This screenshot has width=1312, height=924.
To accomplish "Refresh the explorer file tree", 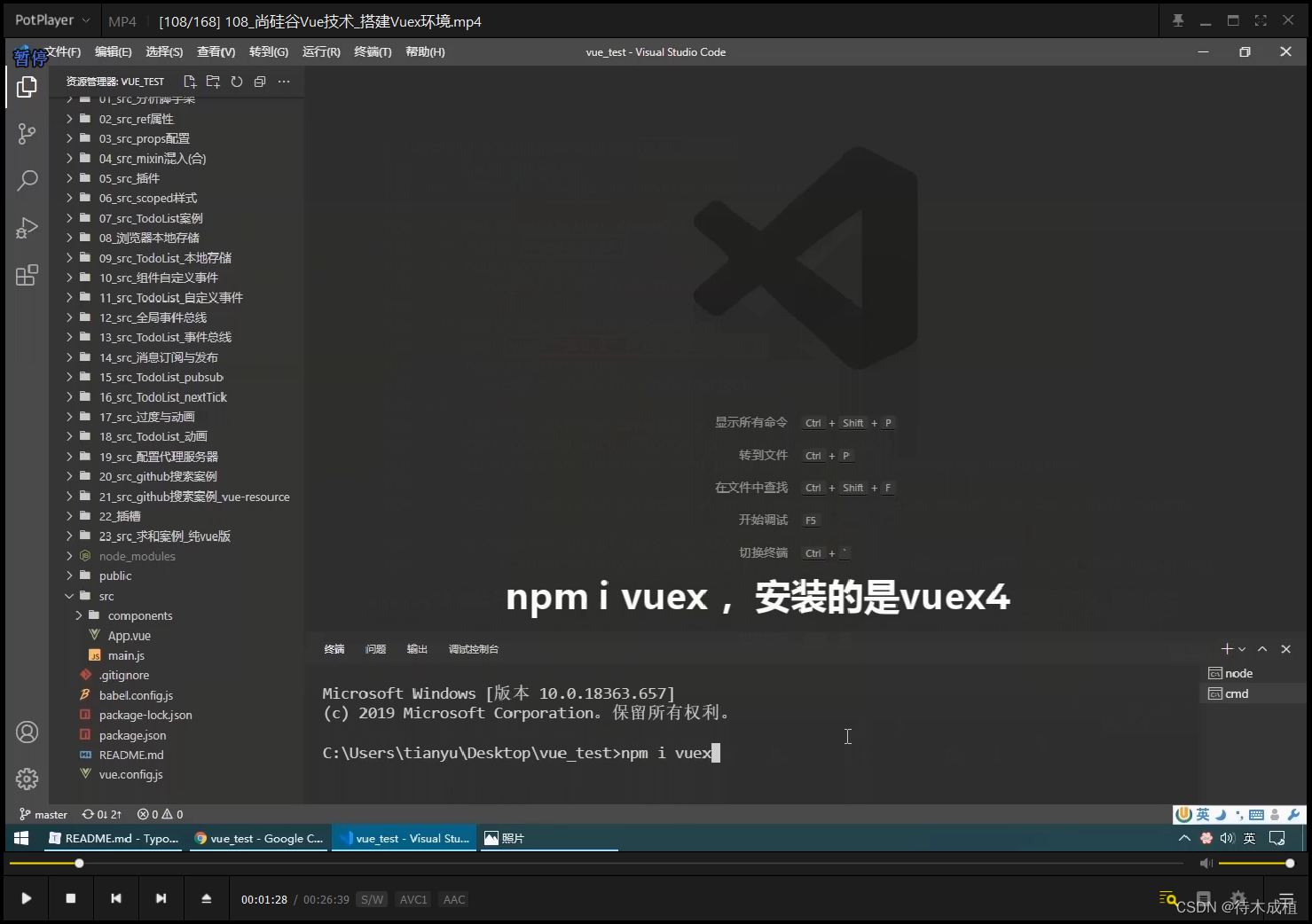I will click(237, 82).
